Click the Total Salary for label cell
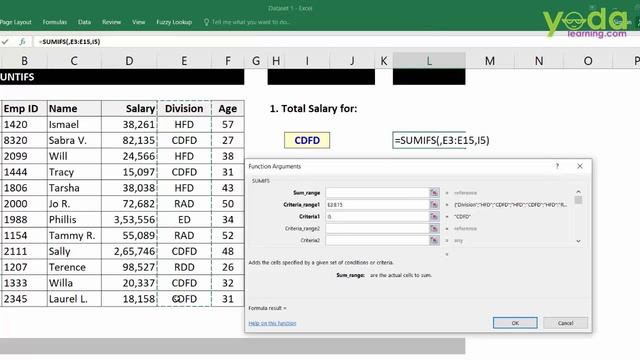This screenshot has height=360, width=640. tap(313, 109)
